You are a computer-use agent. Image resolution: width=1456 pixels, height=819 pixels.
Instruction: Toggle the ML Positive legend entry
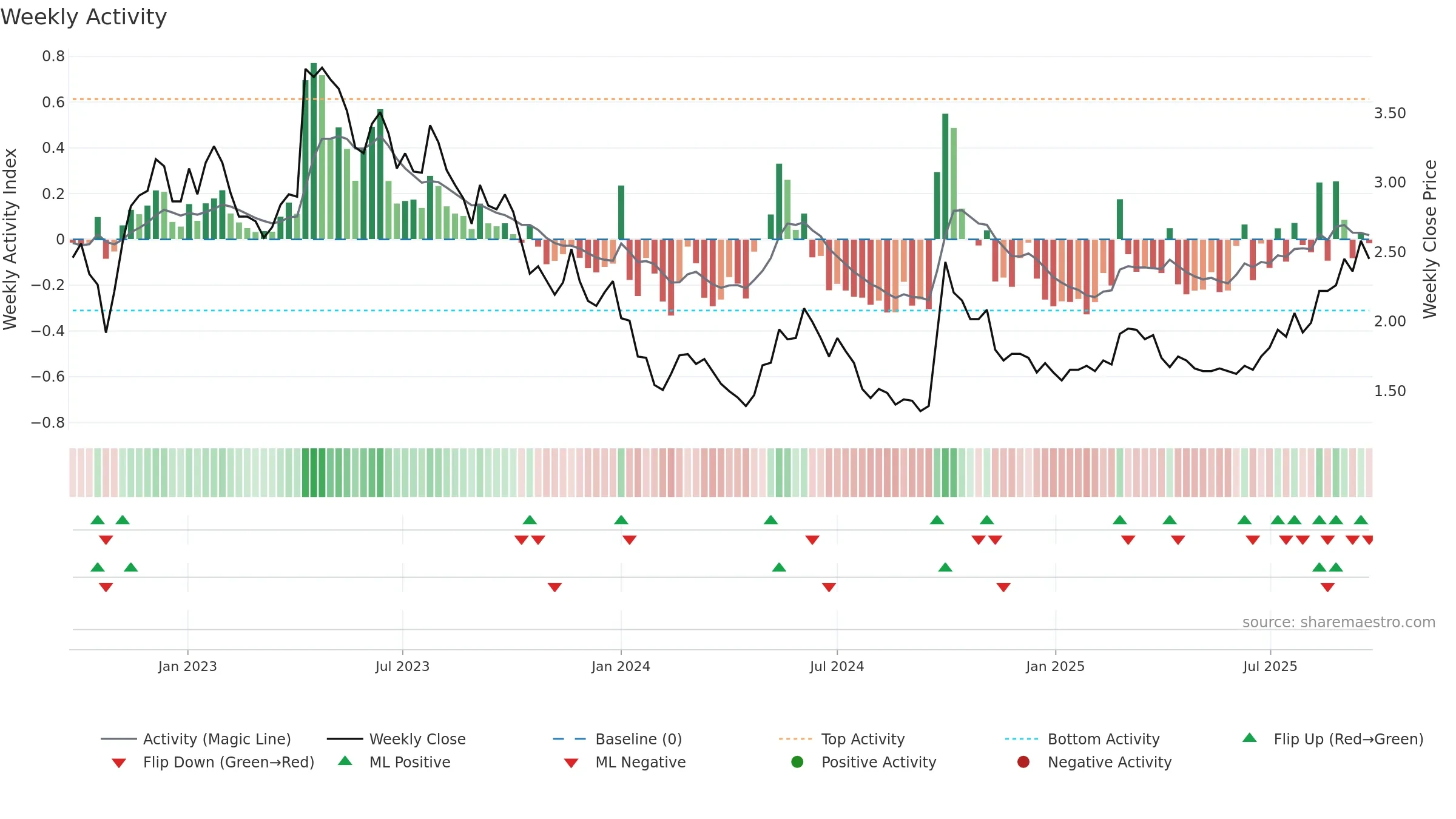pyautogui.click(x=394, y=762)
